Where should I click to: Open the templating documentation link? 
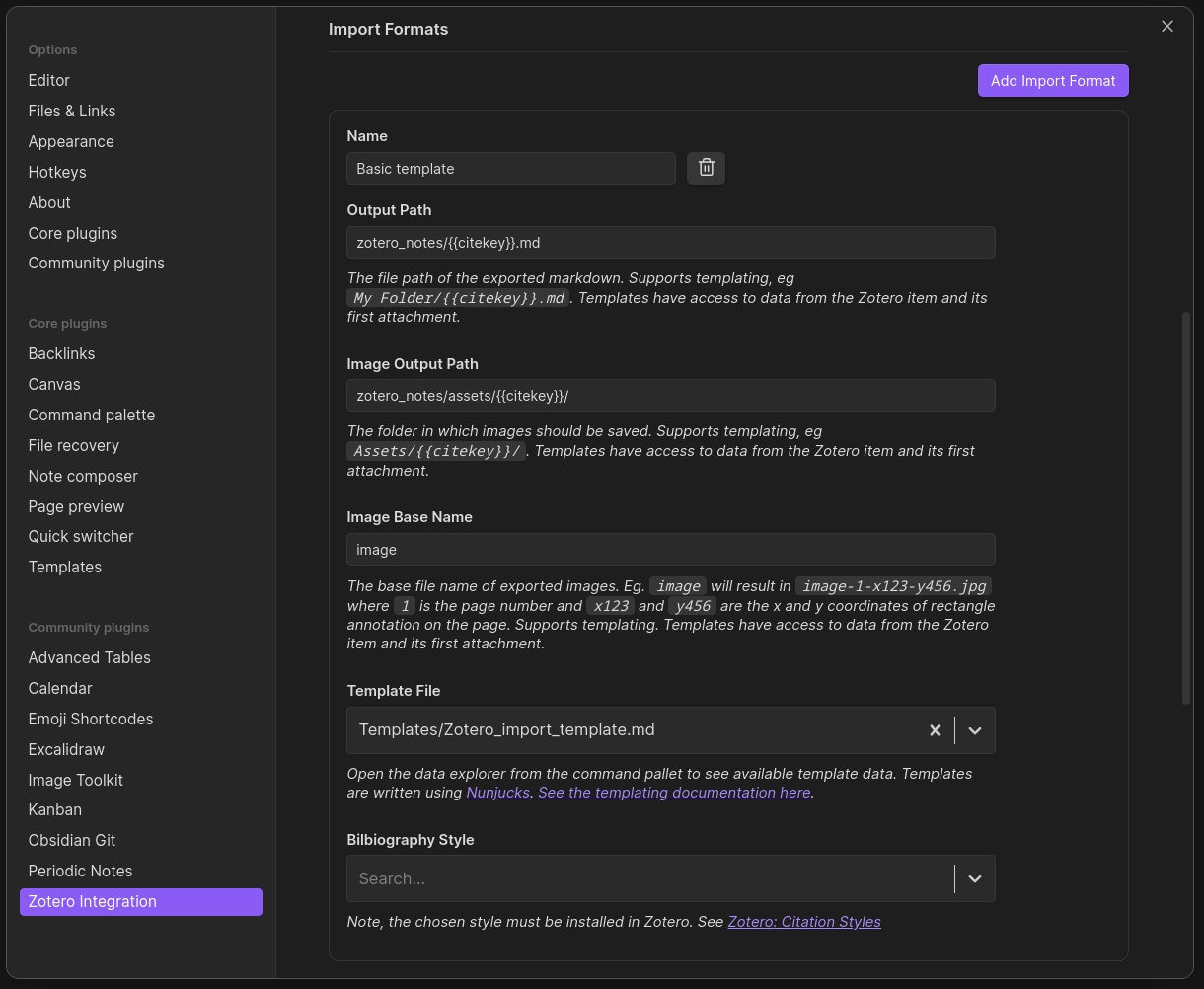[x=674, y=793]
